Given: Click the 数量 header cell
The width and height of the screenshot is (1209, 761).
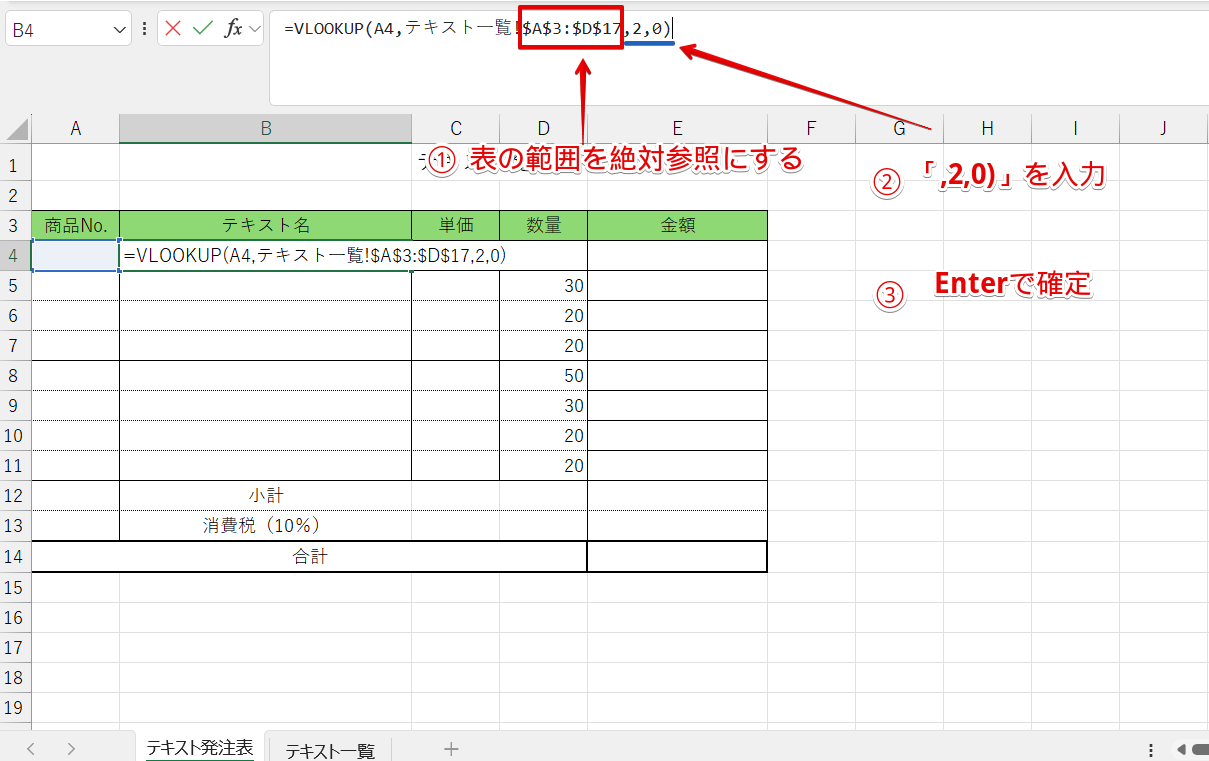Looking at the screenshot, I should pyautogui.click(x=543, y=225).
